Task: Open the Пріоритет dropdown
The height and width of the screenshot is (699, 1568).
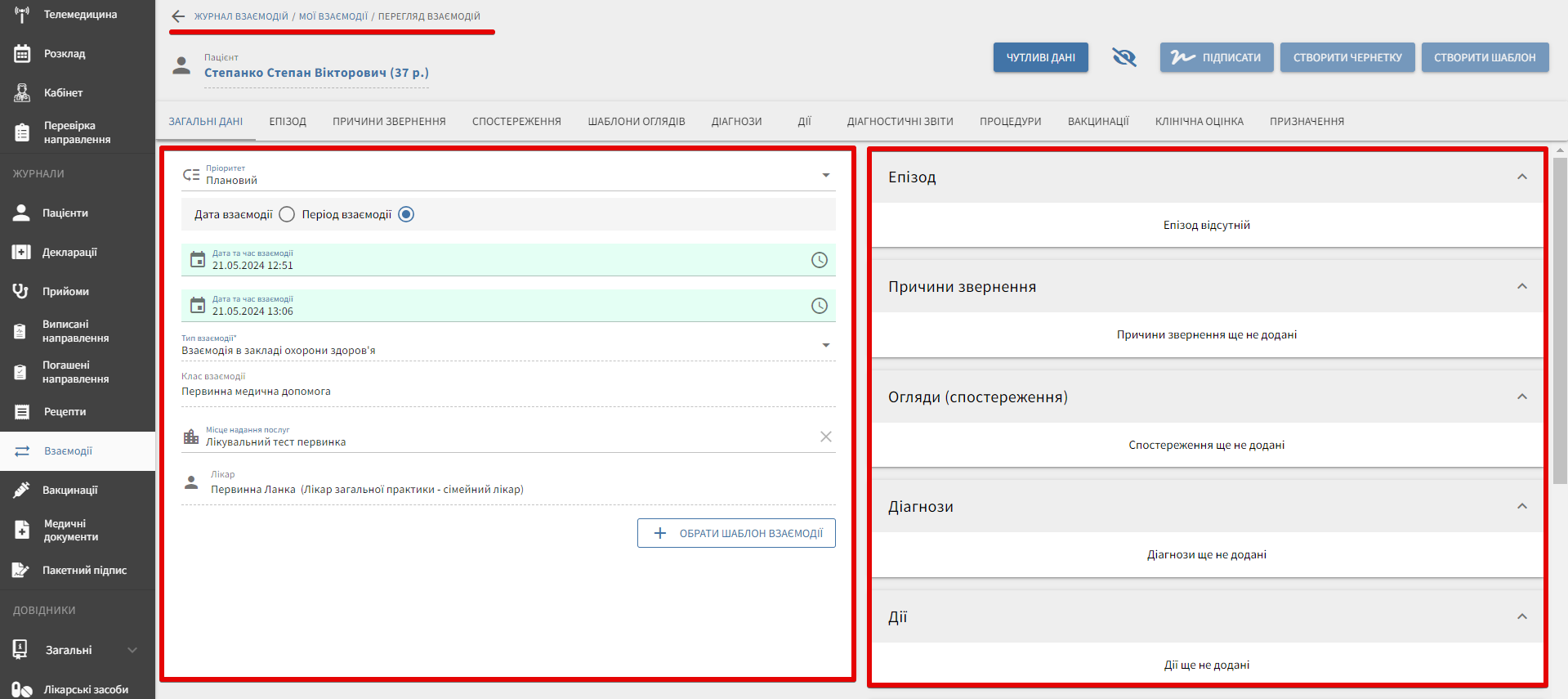Action: tap(825, 175)
